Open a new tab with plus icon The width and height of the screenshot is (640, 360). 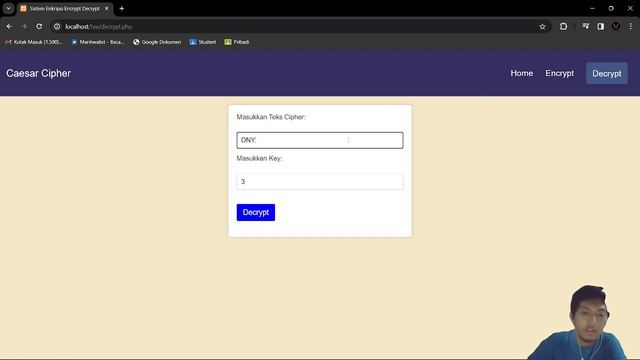pos(122,8)
